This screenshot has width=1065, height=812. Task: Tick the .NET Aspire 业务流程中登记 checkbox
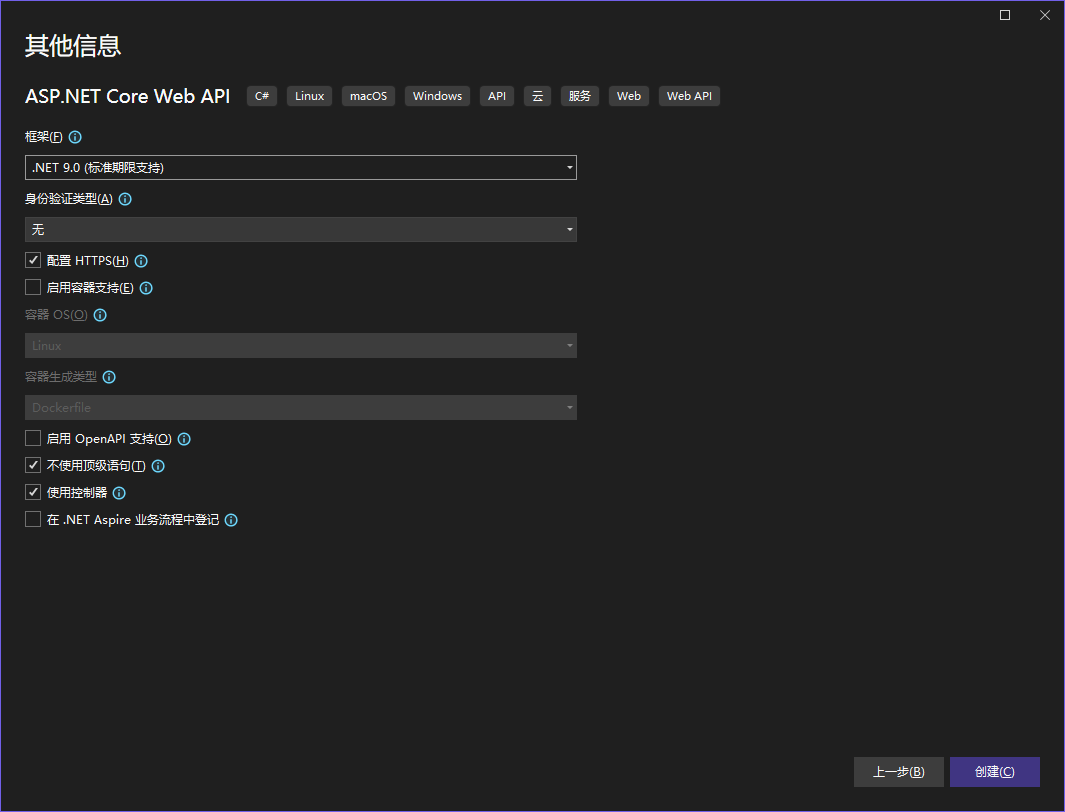[33, 519]
